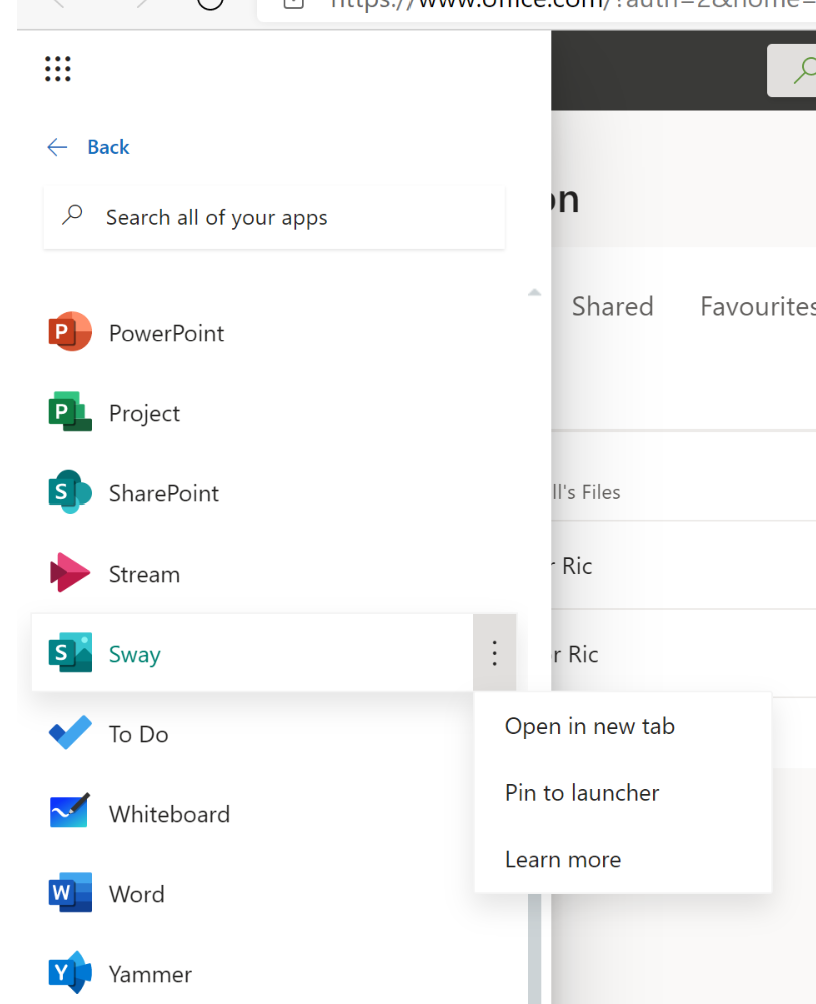Select the Sway app icon

(70, 654)
